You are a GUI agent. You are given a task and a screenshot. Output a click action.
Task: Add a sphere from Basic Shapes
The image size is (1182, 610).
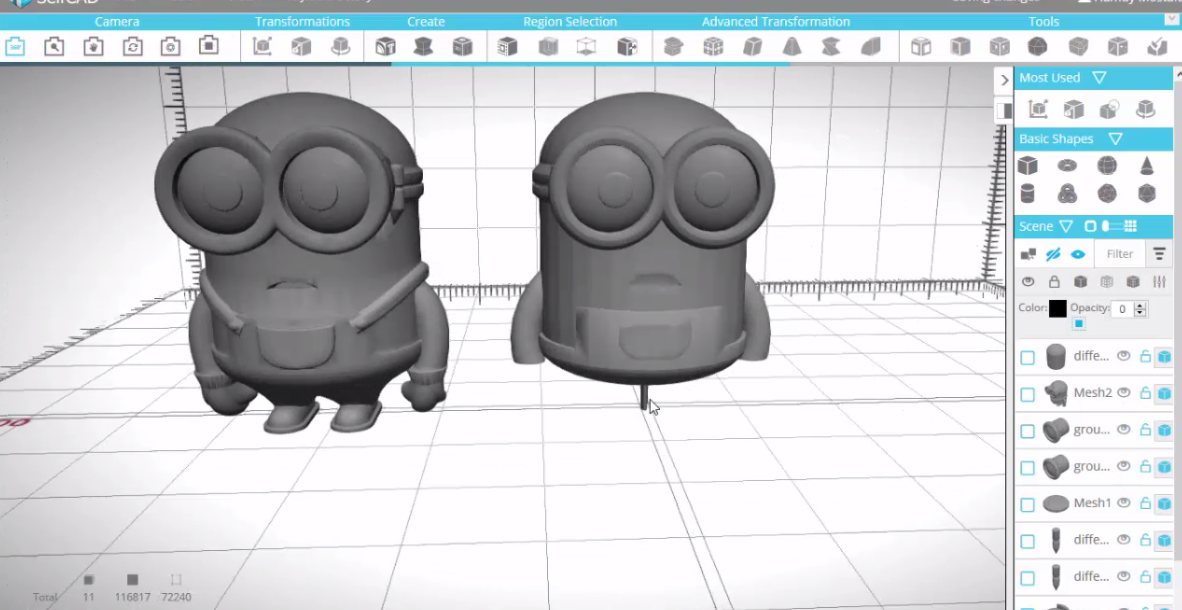click(1107, 165)
